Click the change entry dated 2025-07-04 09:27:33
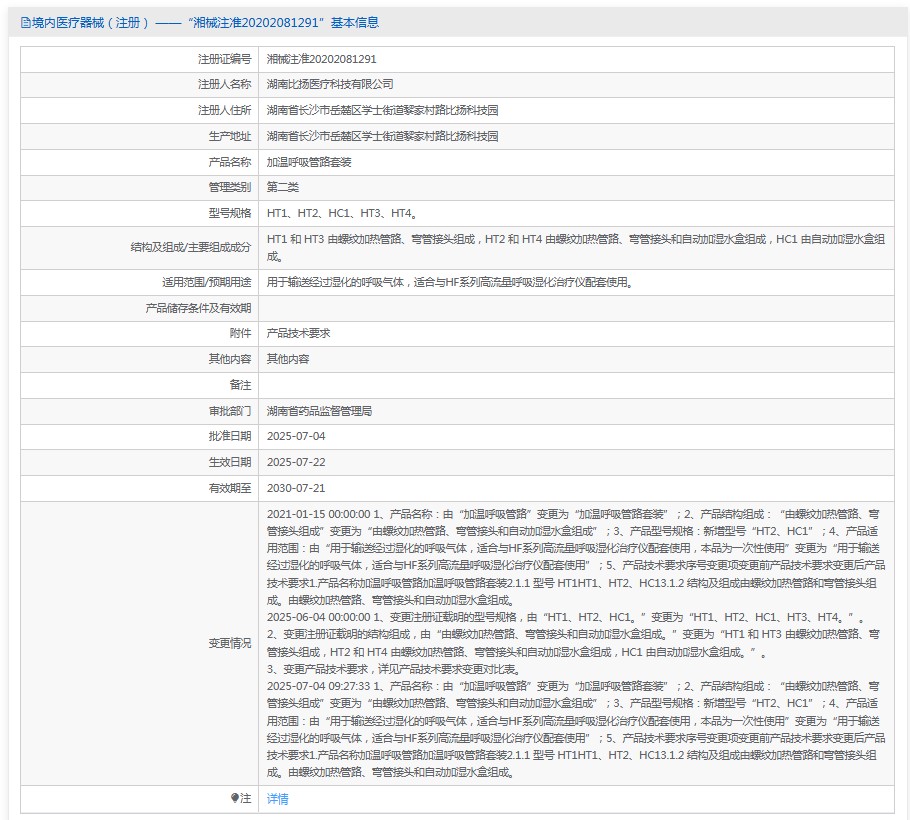Image resolution: width=910 pixels, height=820 pixels. (576, 729)
